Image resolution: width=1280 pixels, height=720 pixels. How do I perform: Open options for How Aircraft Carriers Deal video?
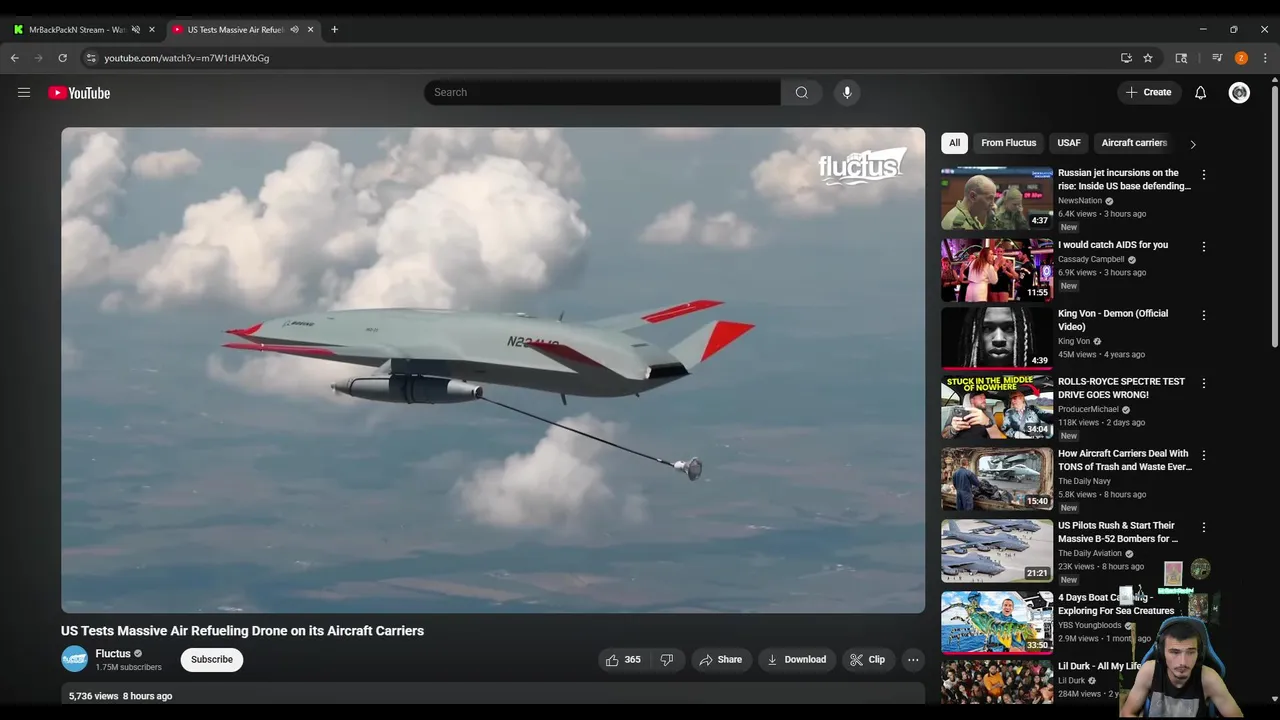1203,455
